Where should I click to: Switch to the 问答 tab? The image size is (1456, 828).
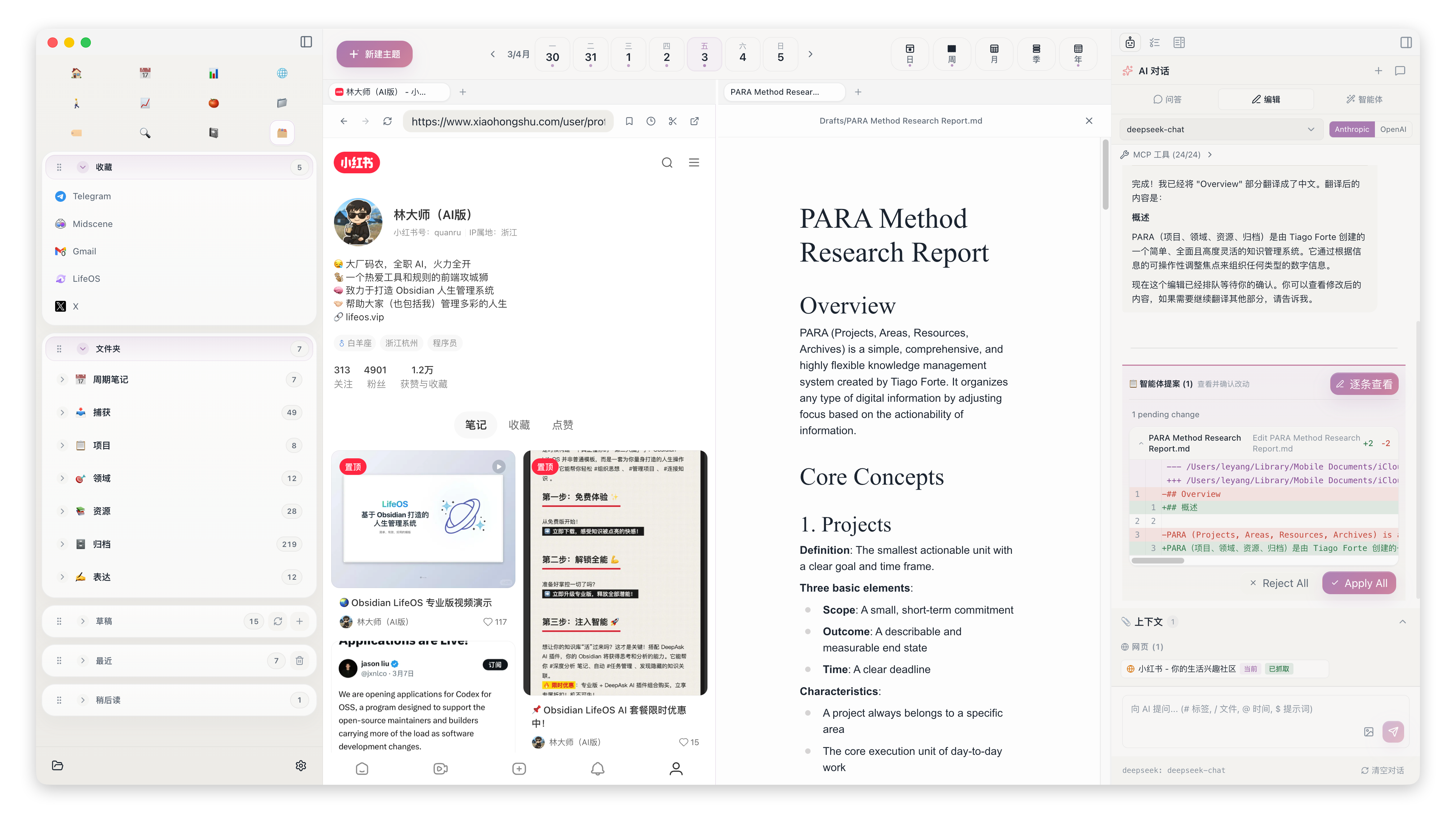1167,99
